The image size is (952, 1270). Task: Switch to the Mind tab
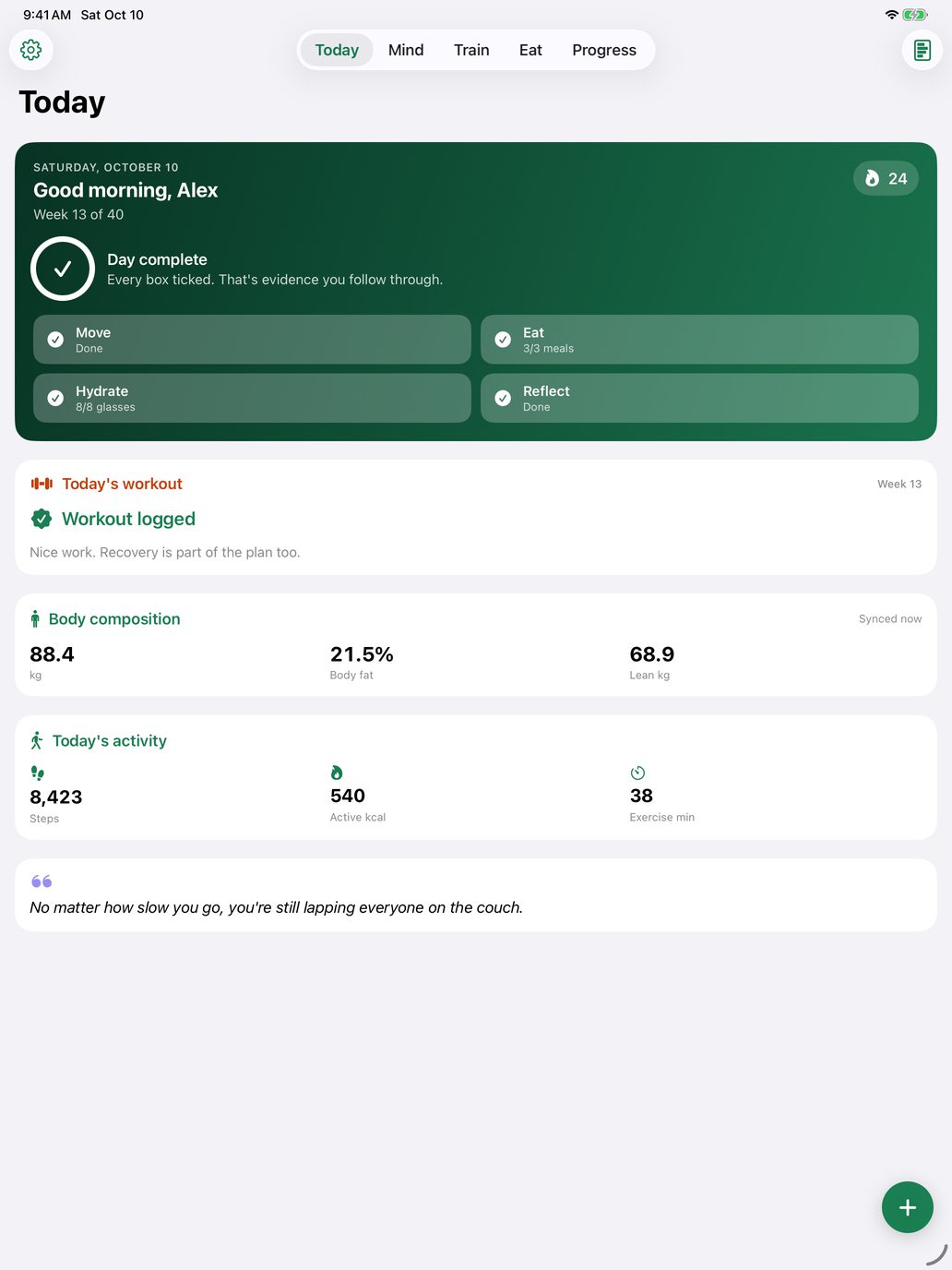click(x=406, y=50)
